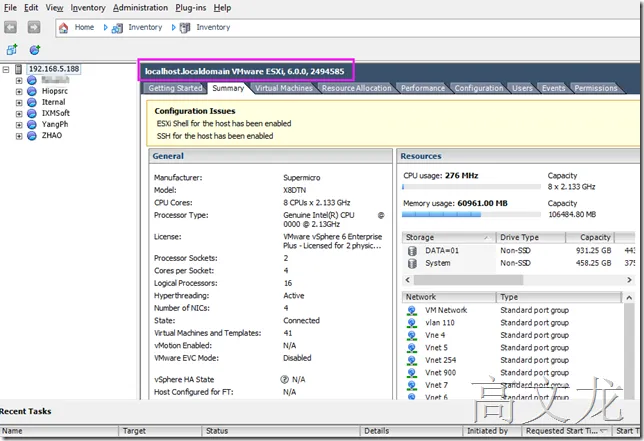Viewport: 644px width, 441px height.
Task: Click the Requested Start Time column header
Action: (567, 431)
